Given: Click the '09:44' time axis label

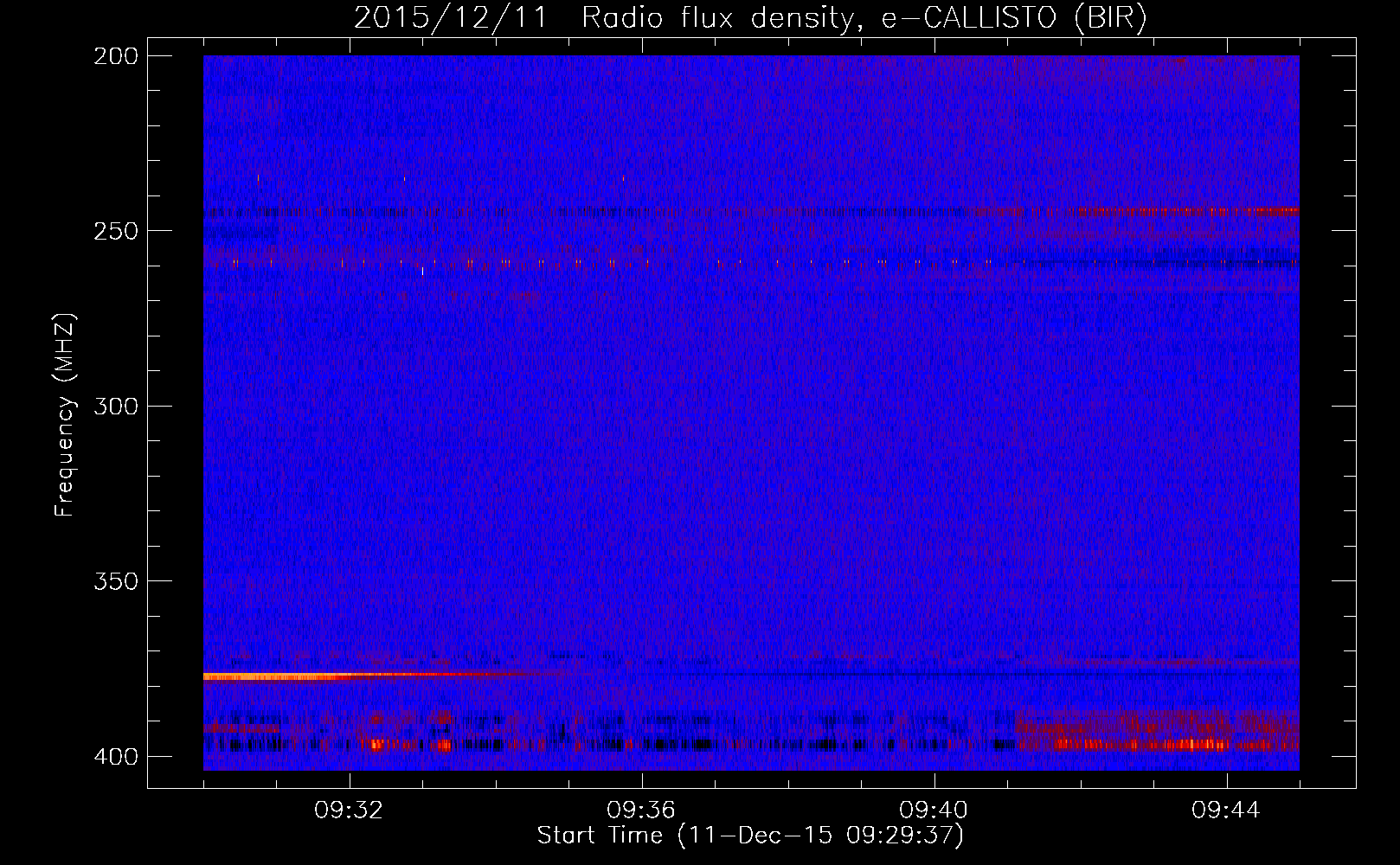Looking at the screenshot, I should pyautogui.click(x=1226, y=811).
